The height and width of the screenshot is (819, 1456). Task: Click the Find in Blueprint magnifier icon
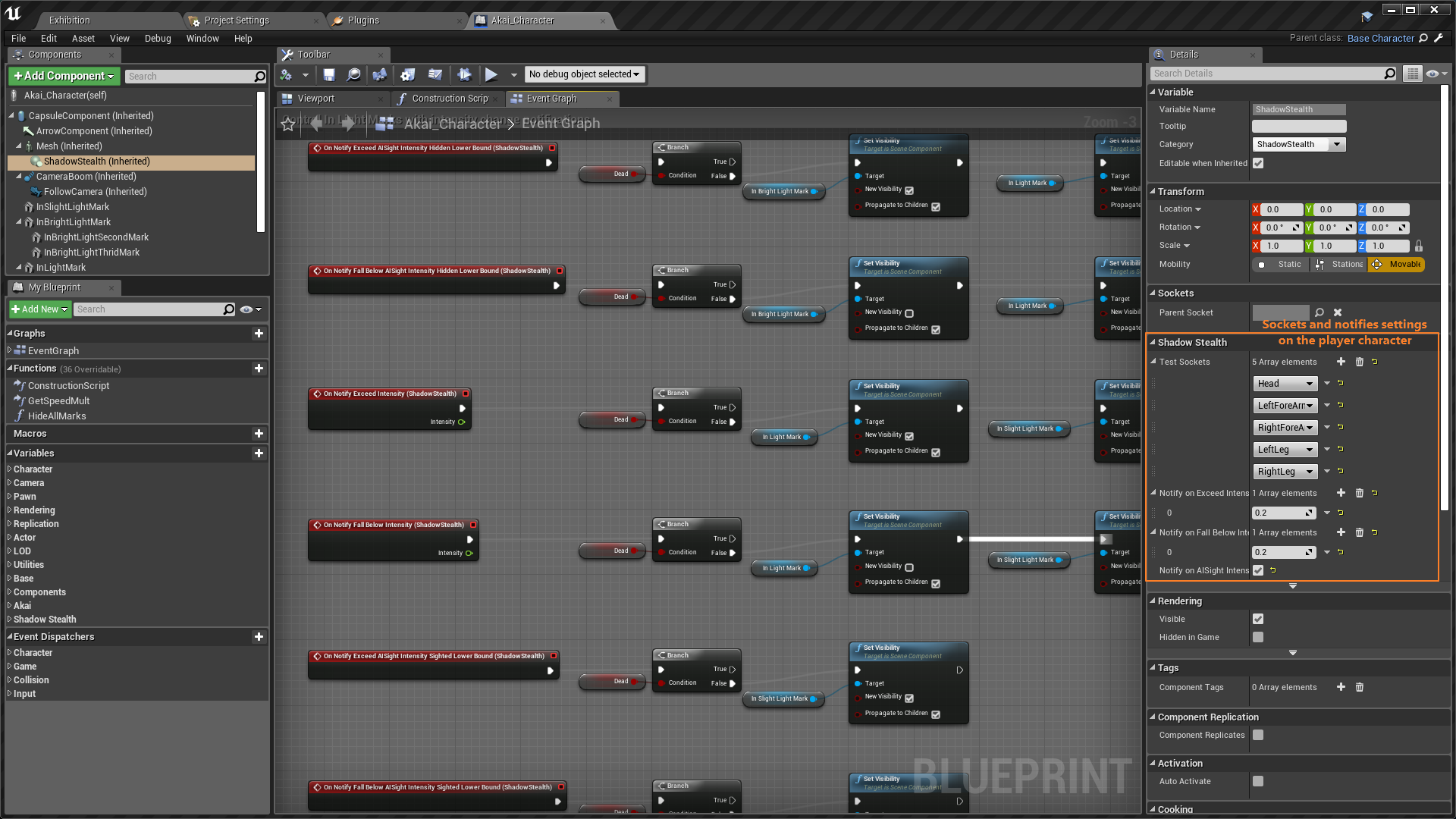tap(353, 74)
